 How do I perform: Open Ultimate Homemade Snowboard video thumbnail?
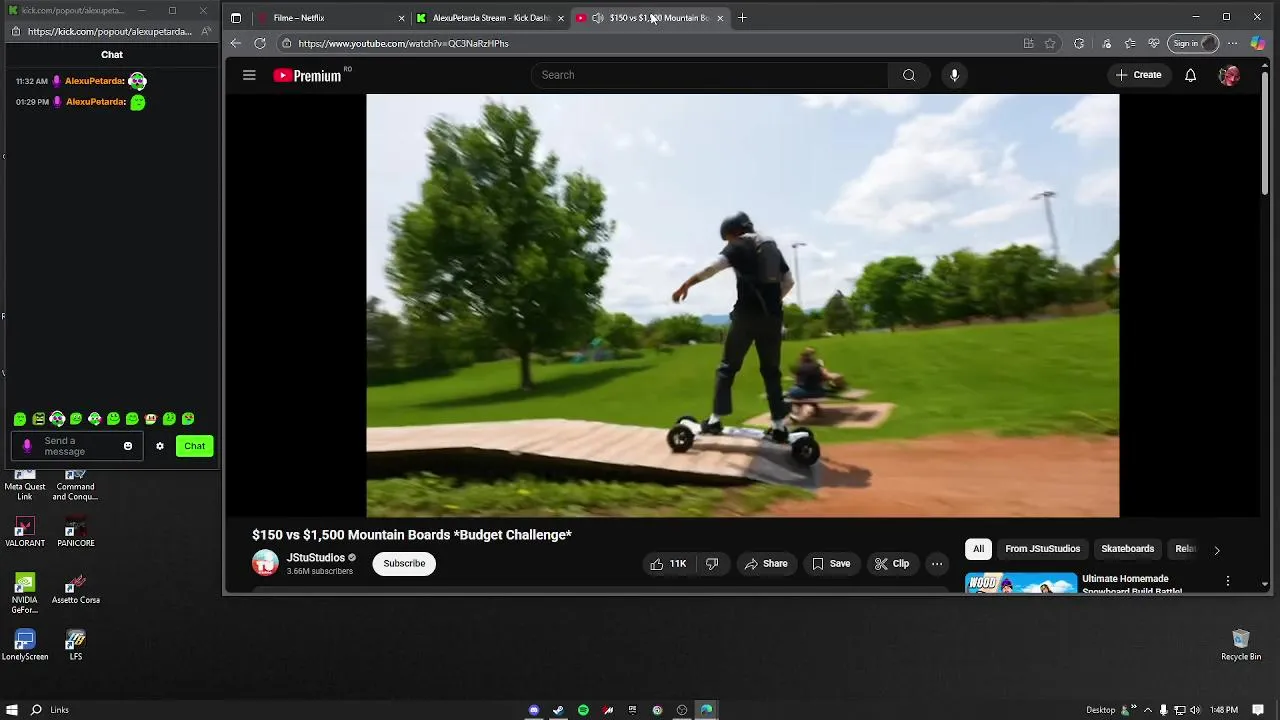click(1021, 583)
